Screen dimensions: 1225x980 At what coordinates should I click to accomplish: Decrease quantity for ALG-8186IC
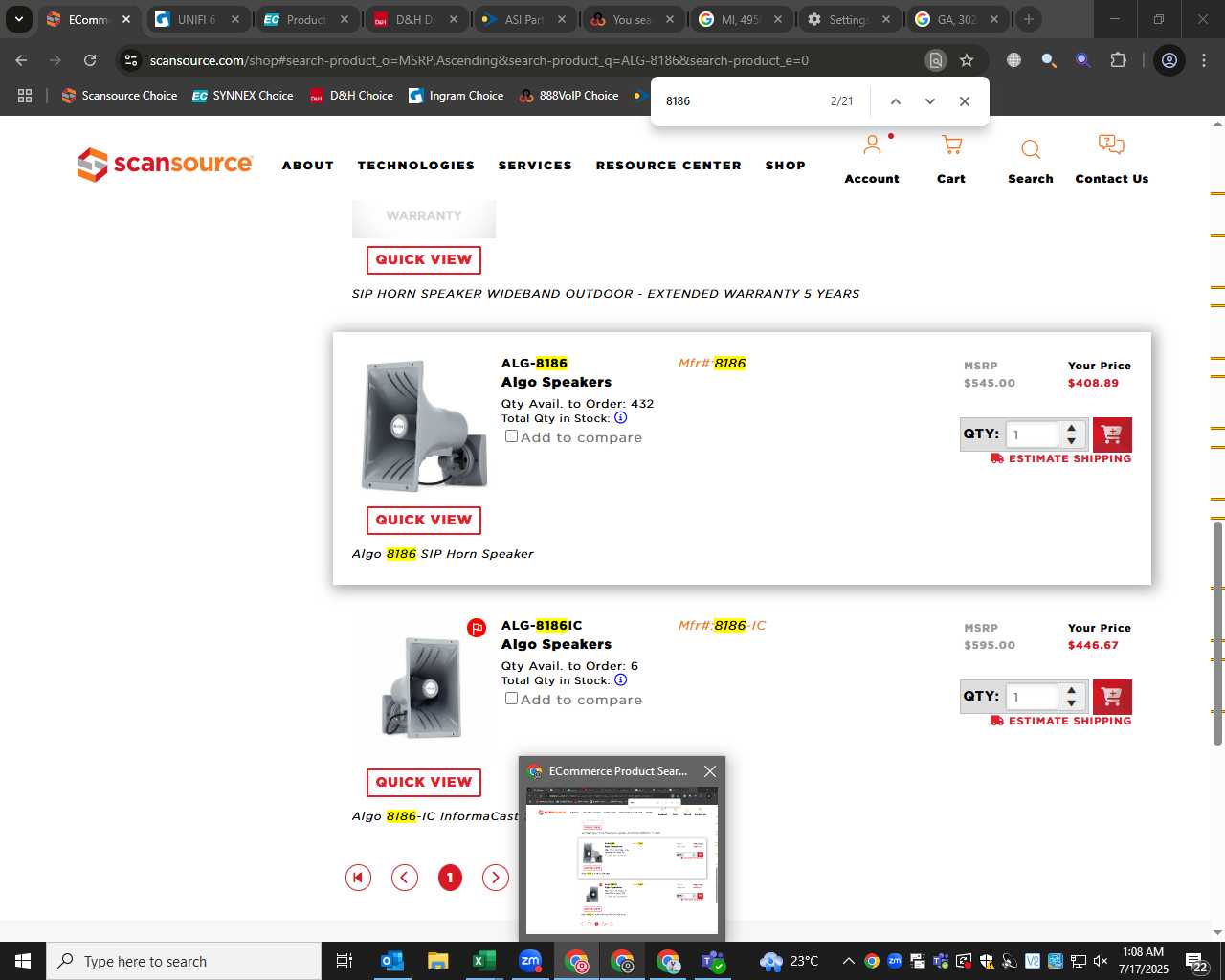(1072, 703)
